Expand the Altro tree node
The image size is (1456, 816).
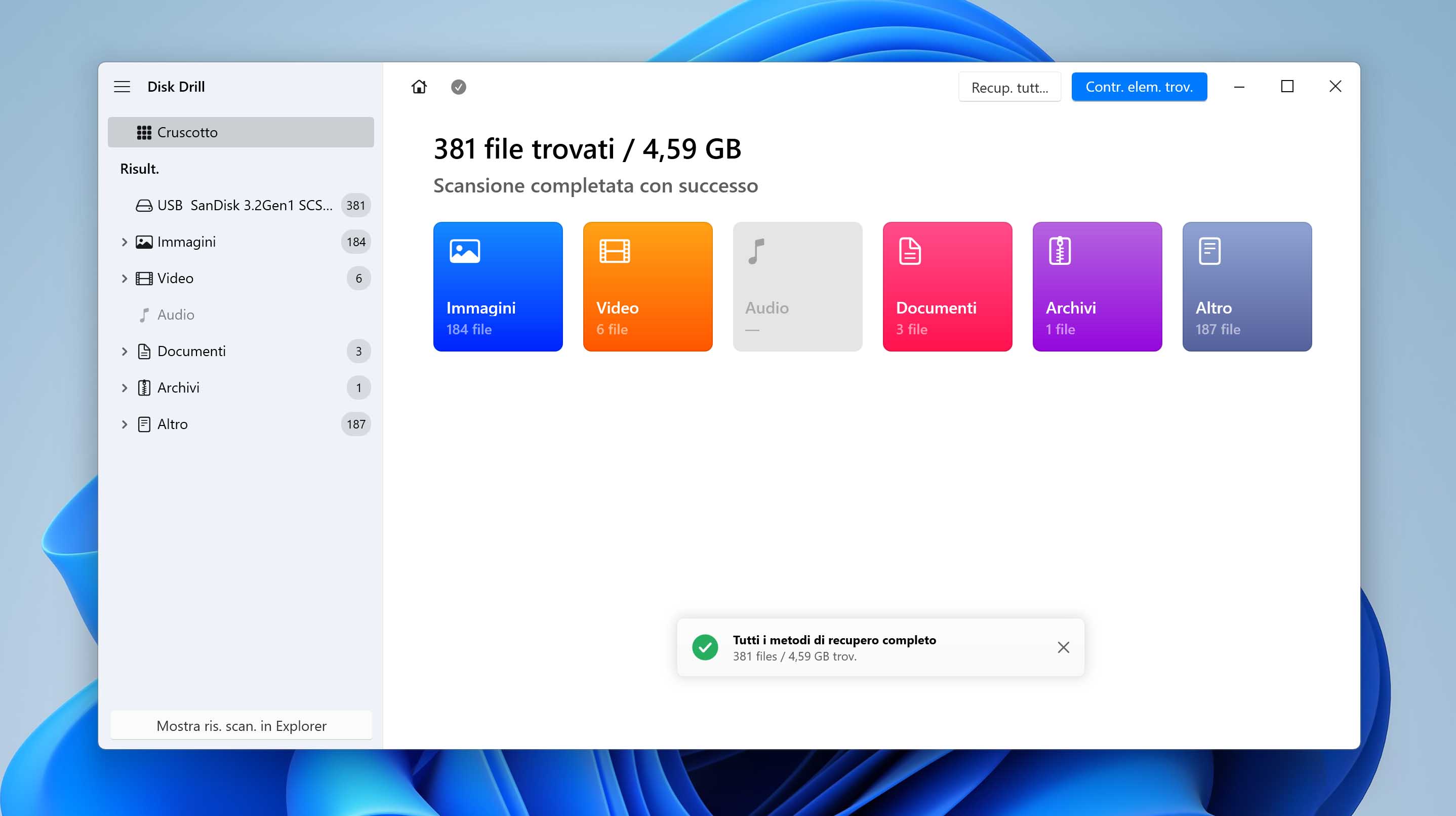[x=125, y=424]
